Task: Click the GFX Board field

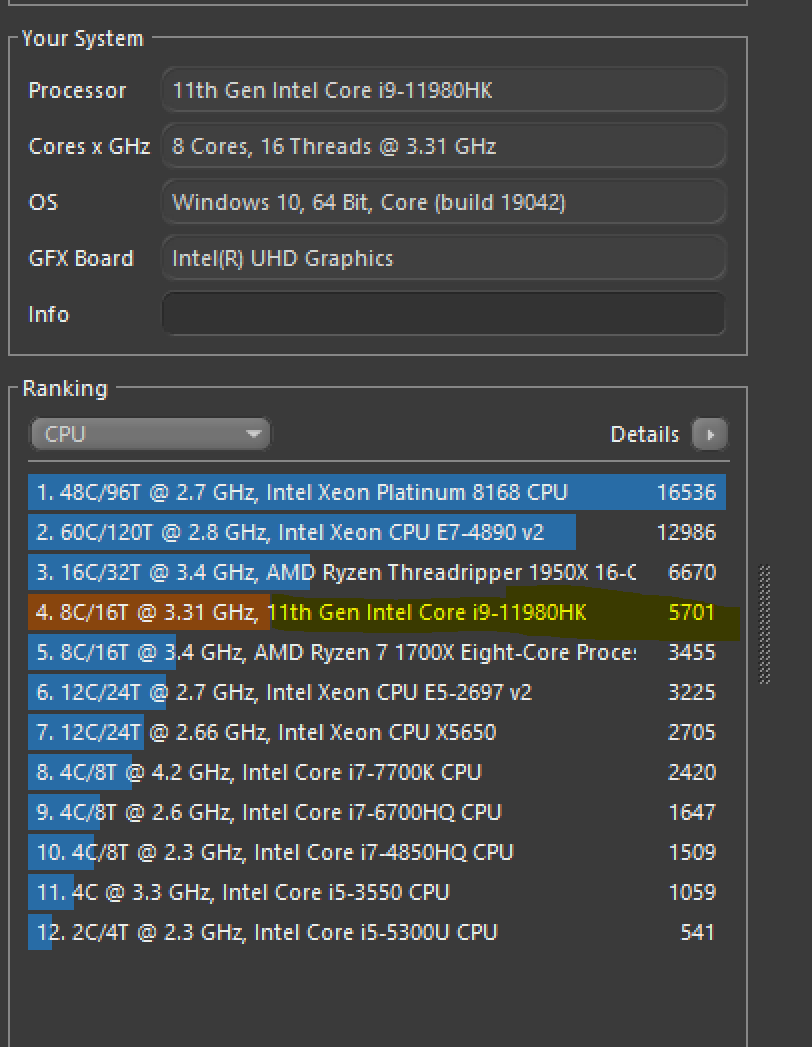Action: pyautogui.click(x=443, y=258)
